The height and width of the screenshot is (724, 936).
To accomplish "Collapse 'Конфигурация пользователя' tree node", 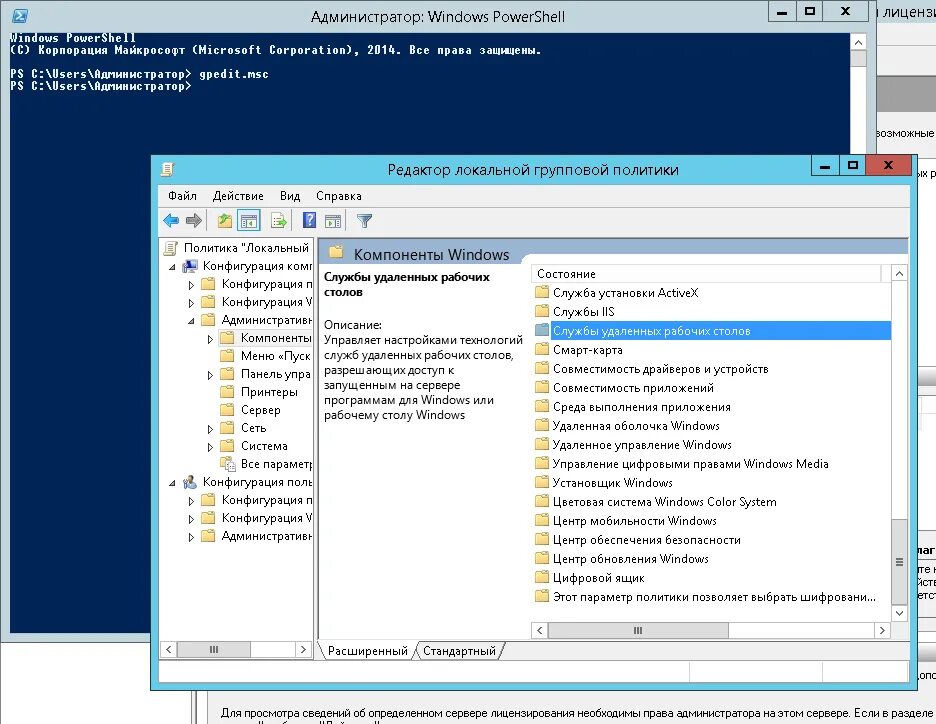I will click(x=173, y=483).
